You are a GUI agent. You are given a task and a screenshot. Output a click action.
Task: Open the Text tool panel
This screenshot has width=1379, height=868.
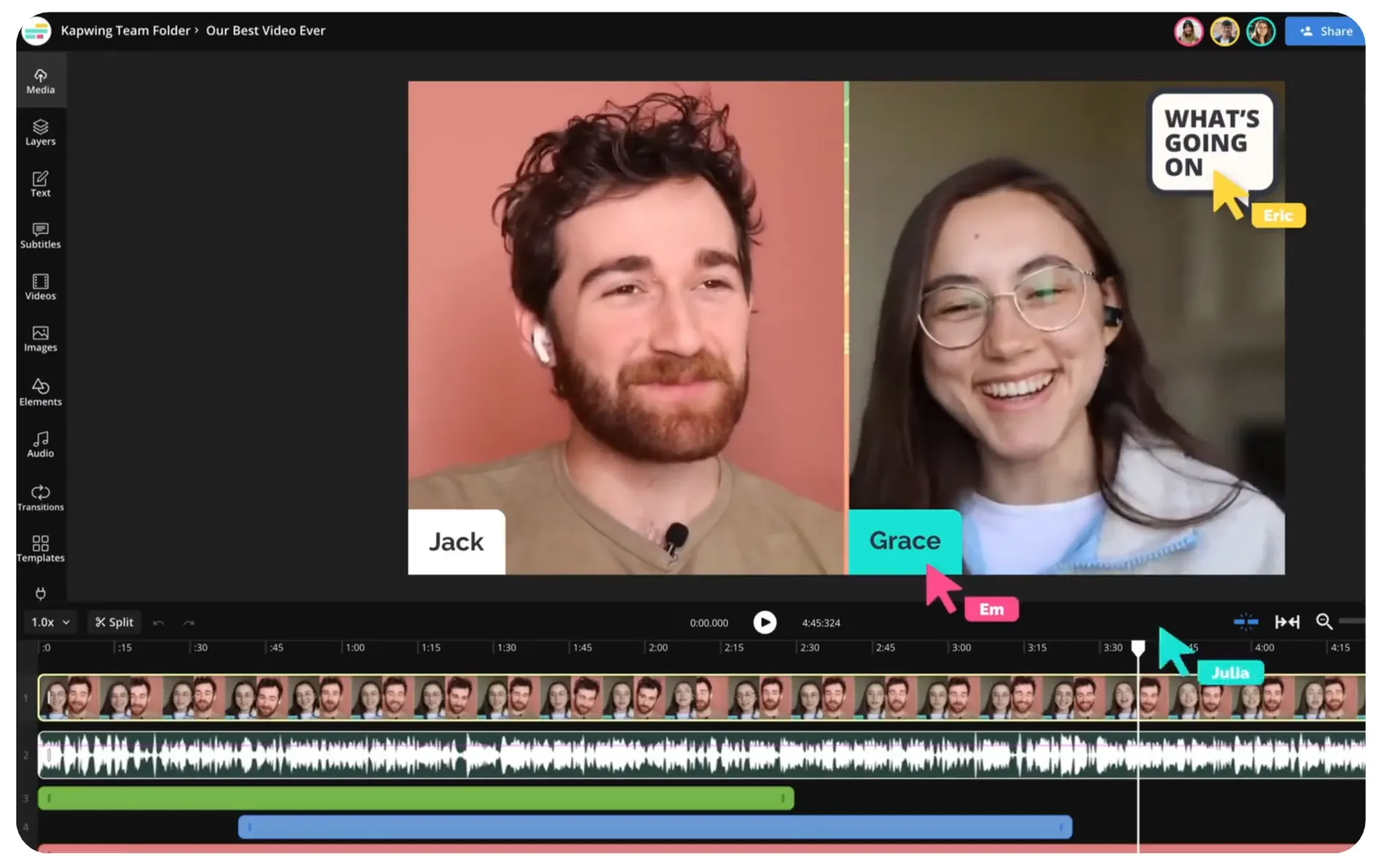[40, 184]
